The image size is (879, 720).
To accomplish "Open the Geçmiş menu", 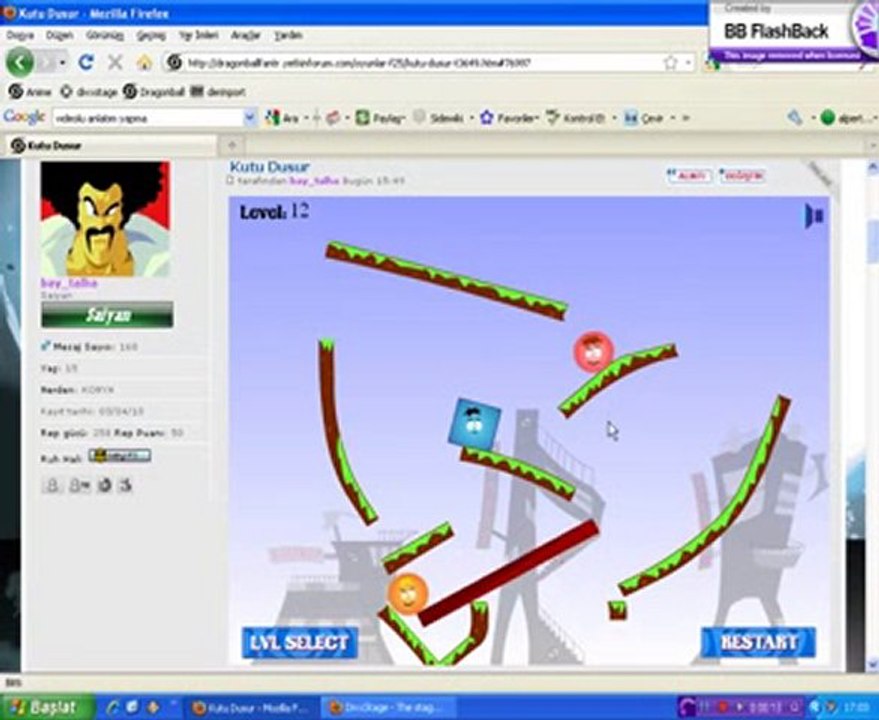I will click(151, 35).
